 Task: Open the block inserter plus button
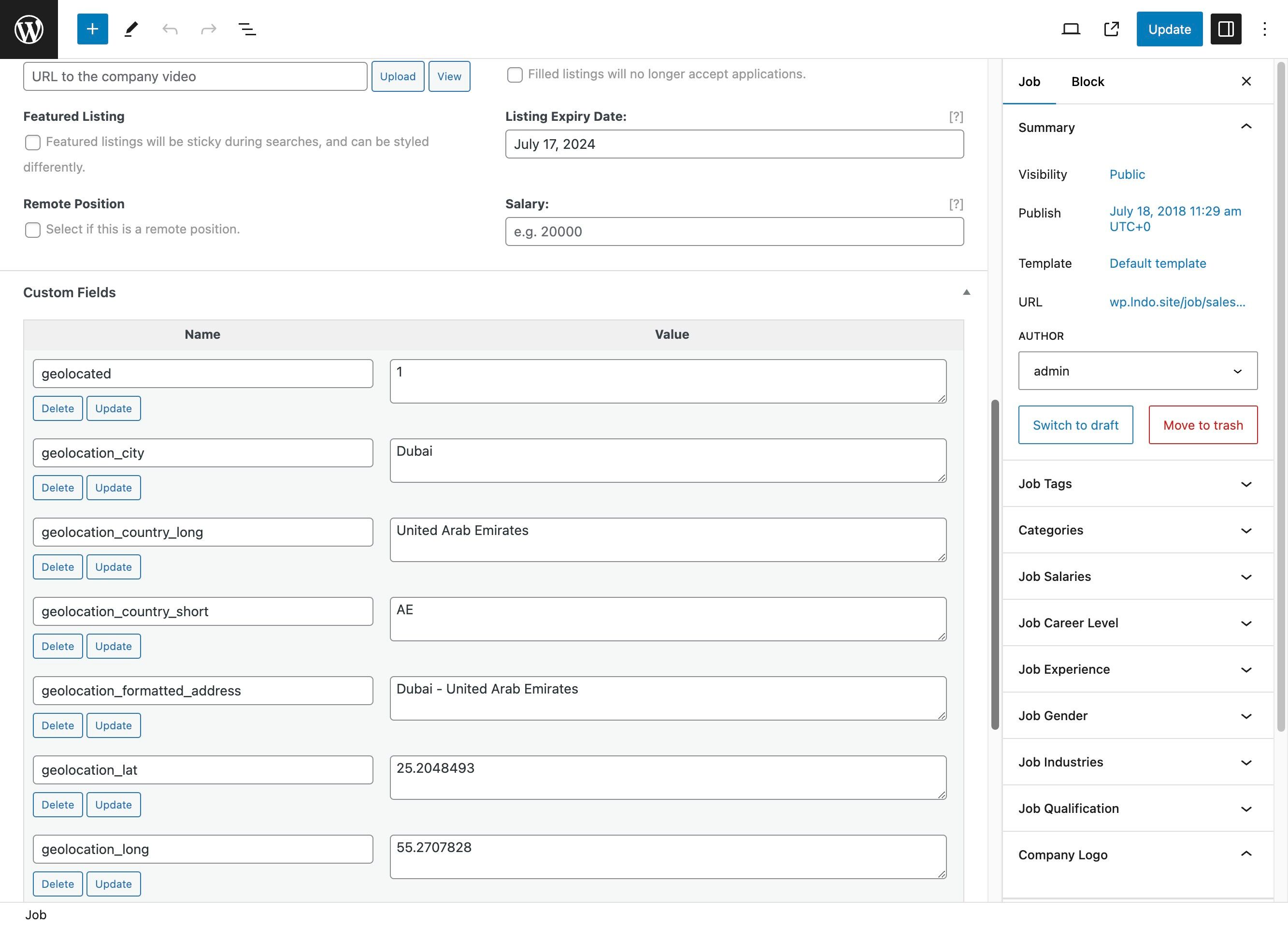coord(92,29)
